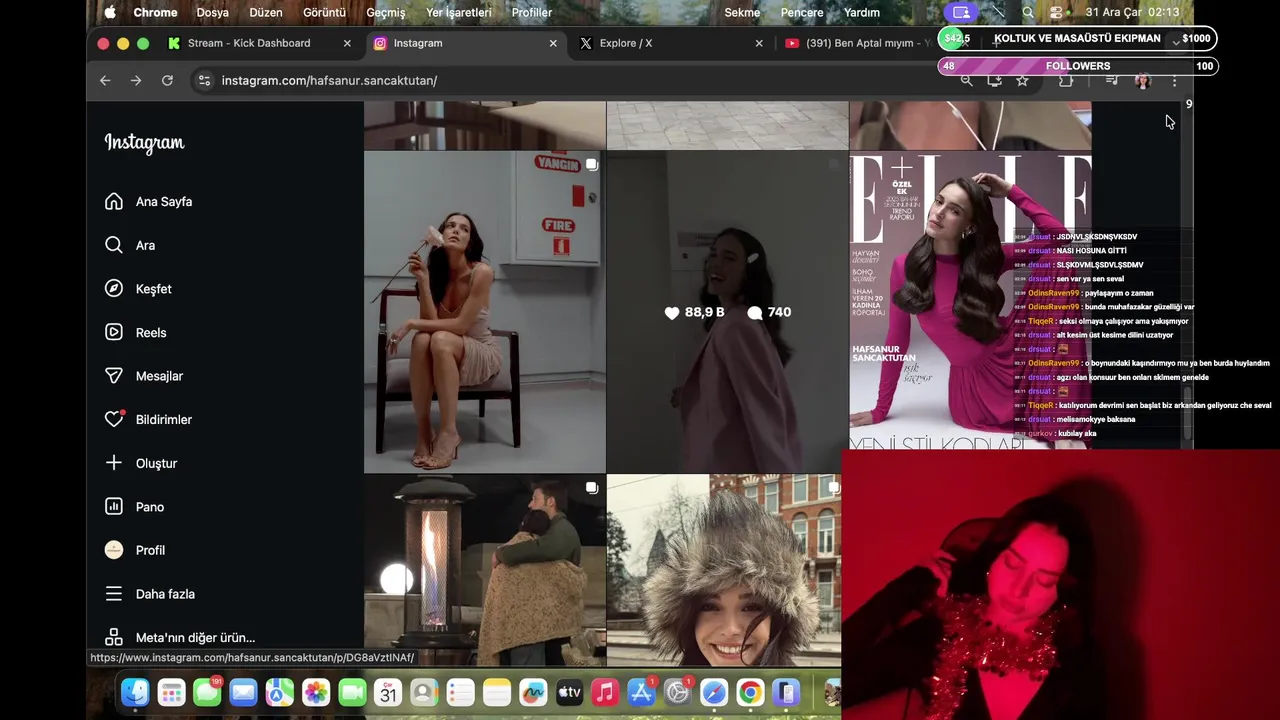Screen dimensions: 1280x720
Task: Open the Chrome profile avatar
Action: (x=1143, y=80)
